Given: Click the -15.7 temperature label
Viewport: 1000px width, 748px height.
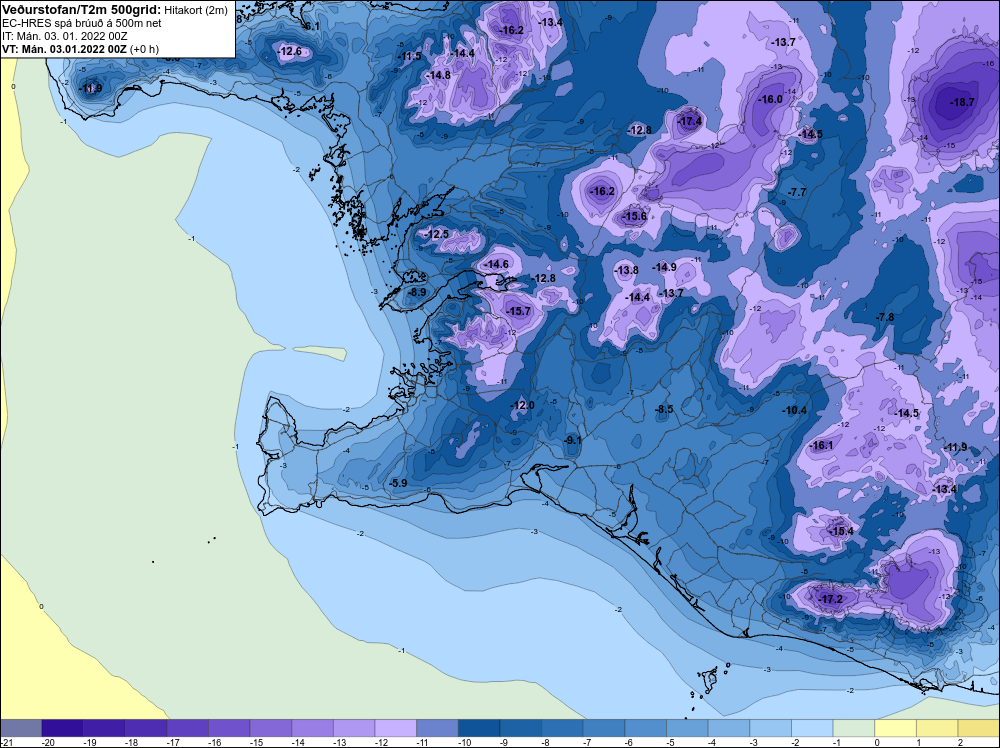Looking at the screenshot, I should click(518, 311).
